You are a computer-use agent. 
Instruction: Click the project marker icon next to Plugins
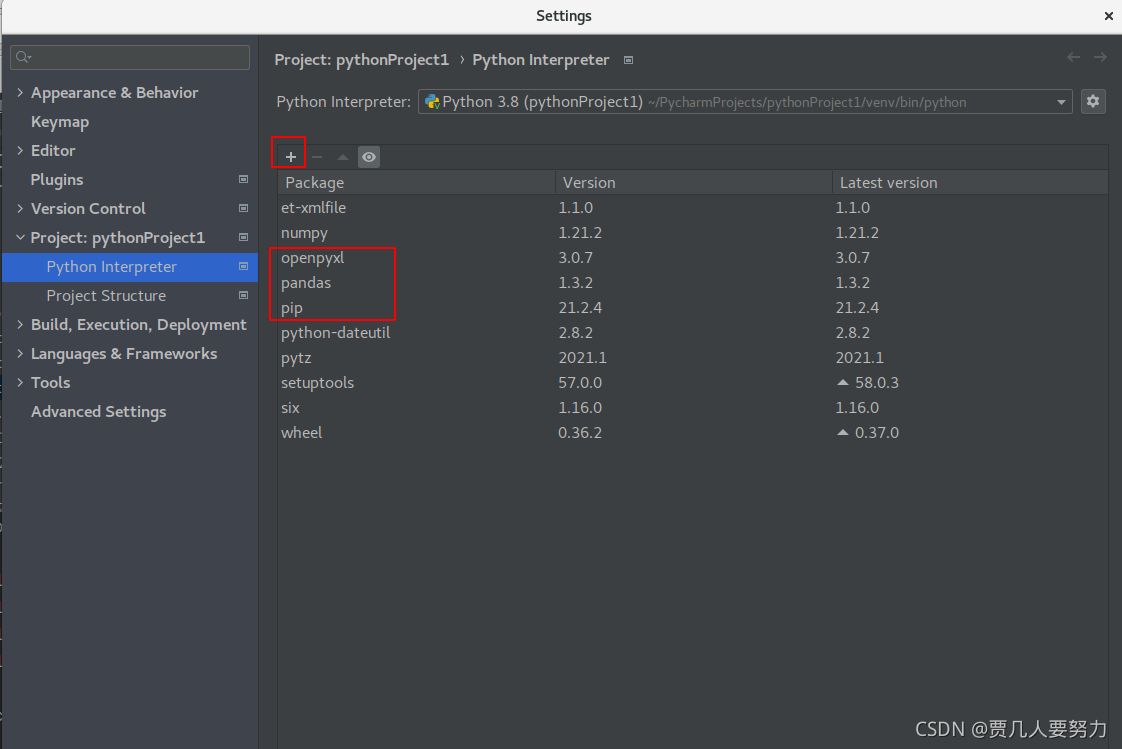[x=243, y=180]
